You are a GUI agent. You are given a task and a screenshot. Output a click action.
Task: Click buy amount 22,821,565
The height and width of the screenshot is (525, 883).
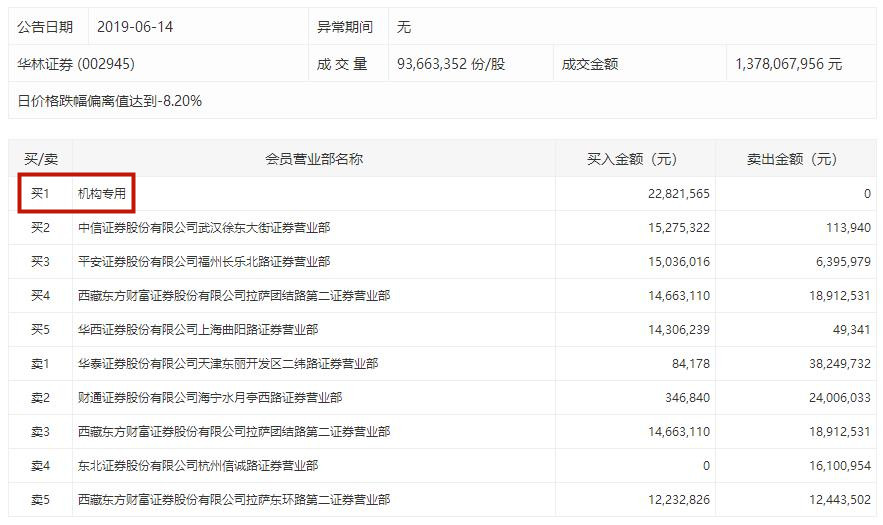point(679,194)
